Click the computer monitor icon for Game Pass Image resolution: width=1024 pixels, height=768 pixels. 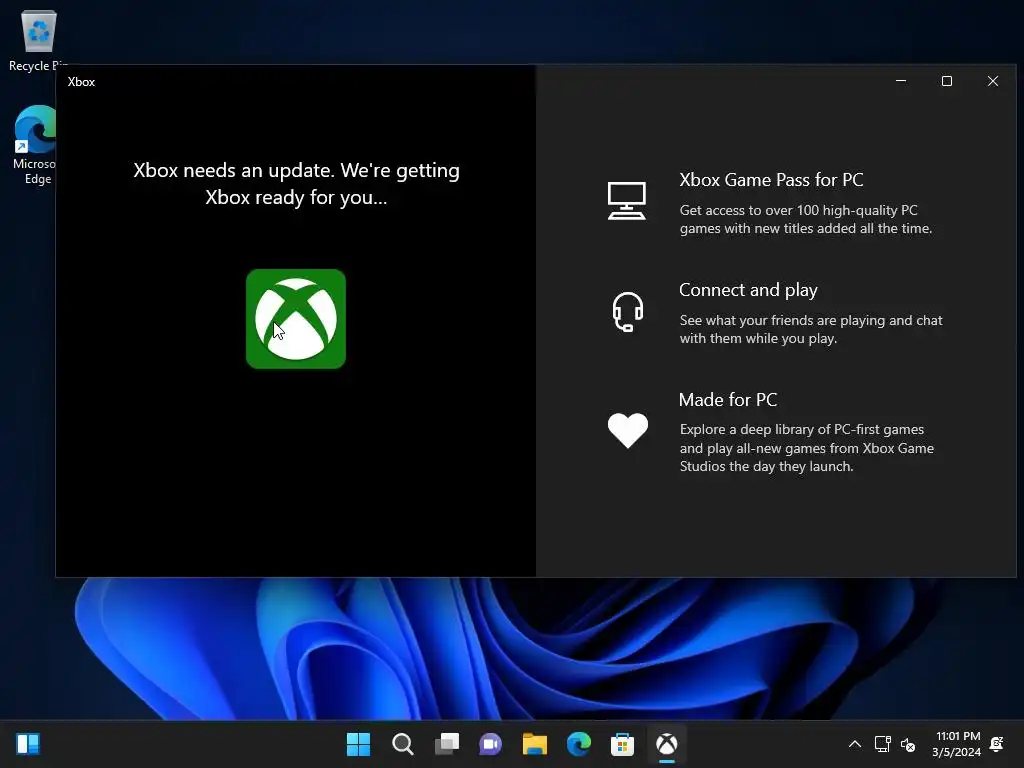[x=627, y=200]
